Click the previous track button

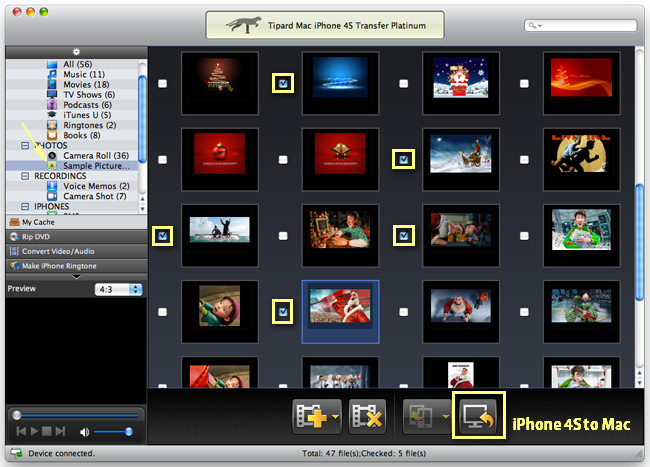21,431
